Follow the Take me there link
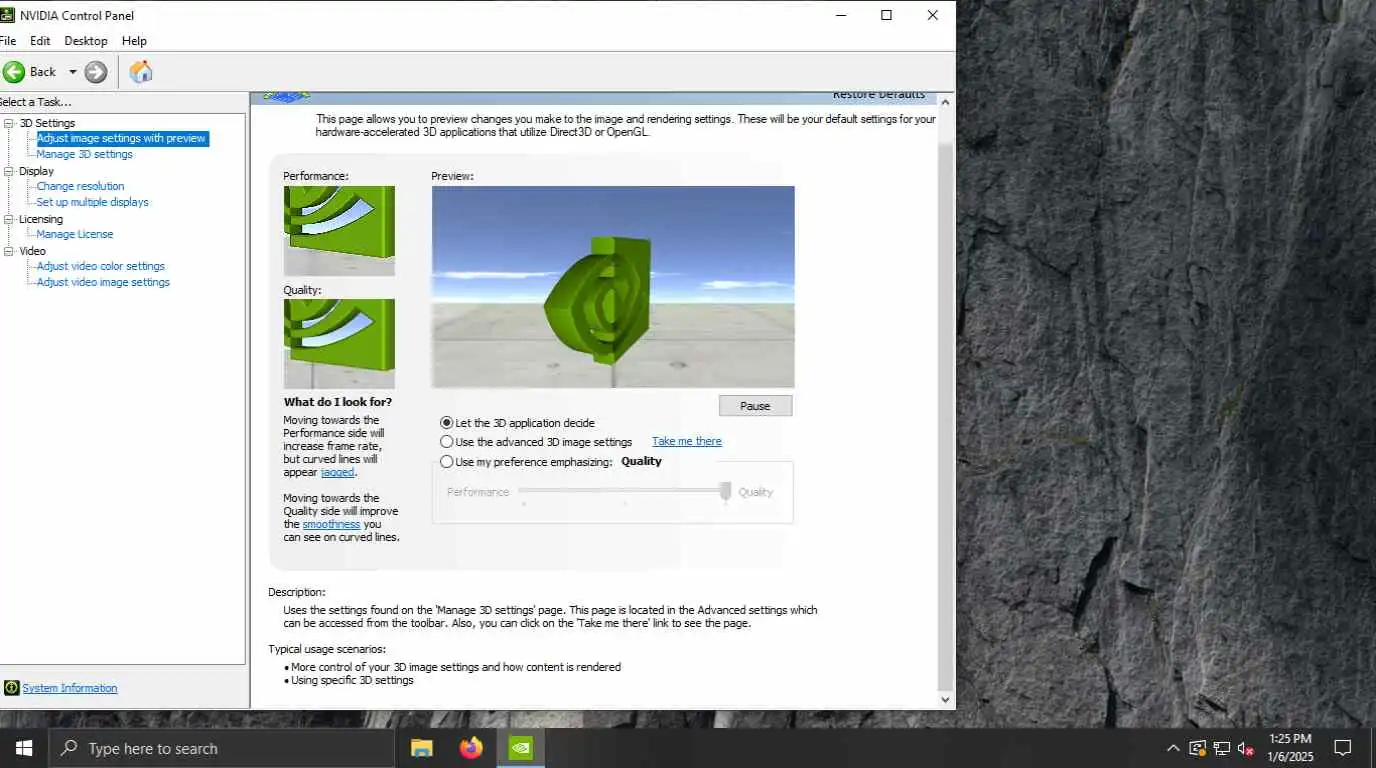Image resolution: width=1376 pixels, height=768 pixels. [x=687, y=441]
